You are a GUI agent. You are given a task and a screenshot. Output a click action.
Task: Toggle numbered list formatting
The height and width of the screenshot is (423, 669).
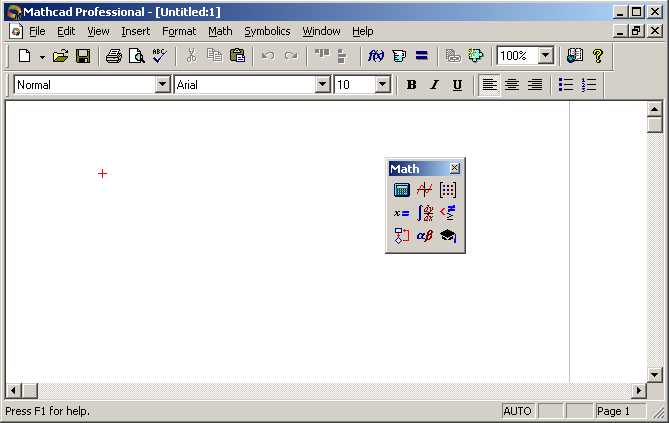(589, 85)
